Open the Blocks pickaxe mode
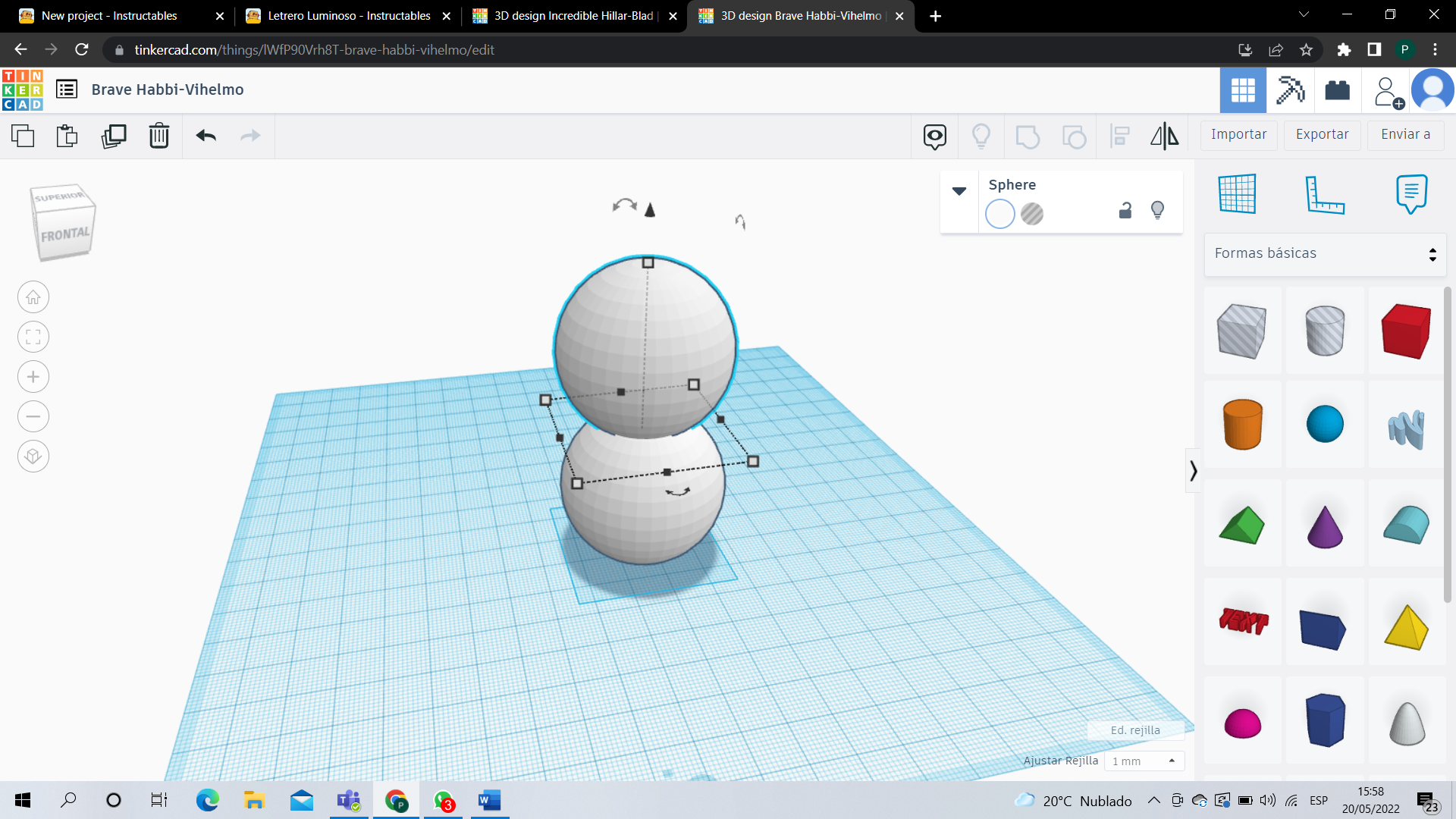 pos(1290,90)
